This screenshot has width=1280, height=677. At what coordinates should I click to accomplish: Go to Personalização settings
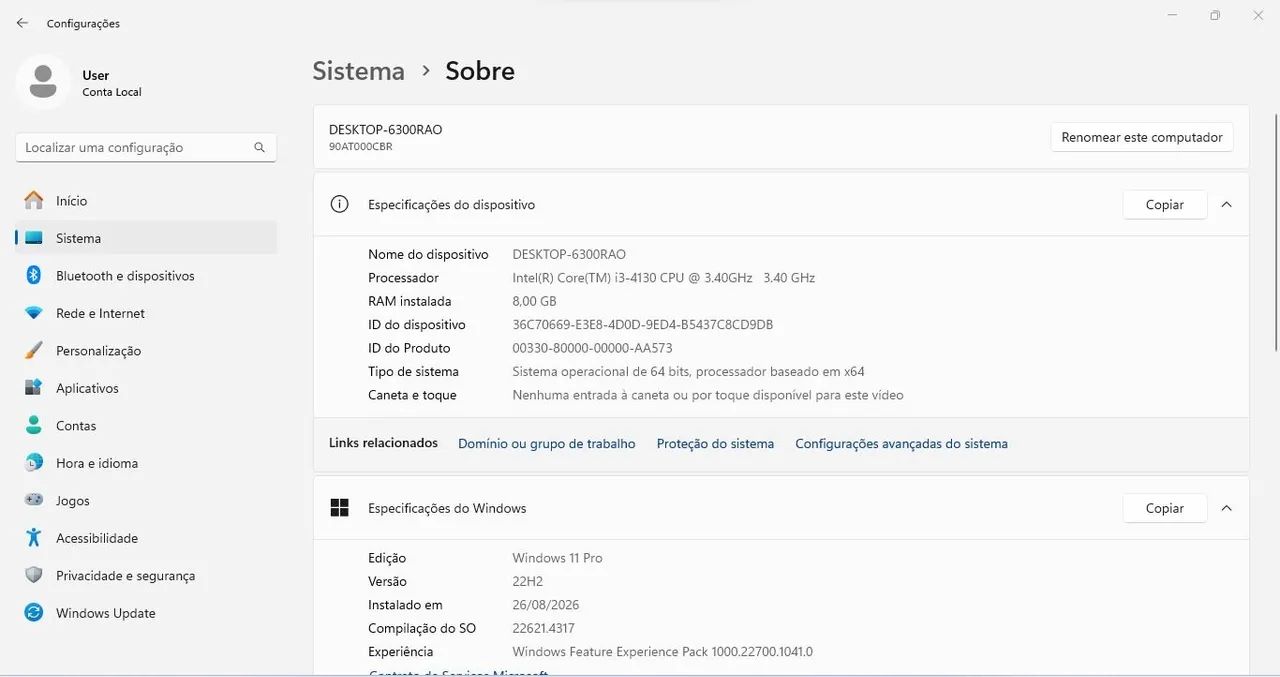(x=146, y=351)
